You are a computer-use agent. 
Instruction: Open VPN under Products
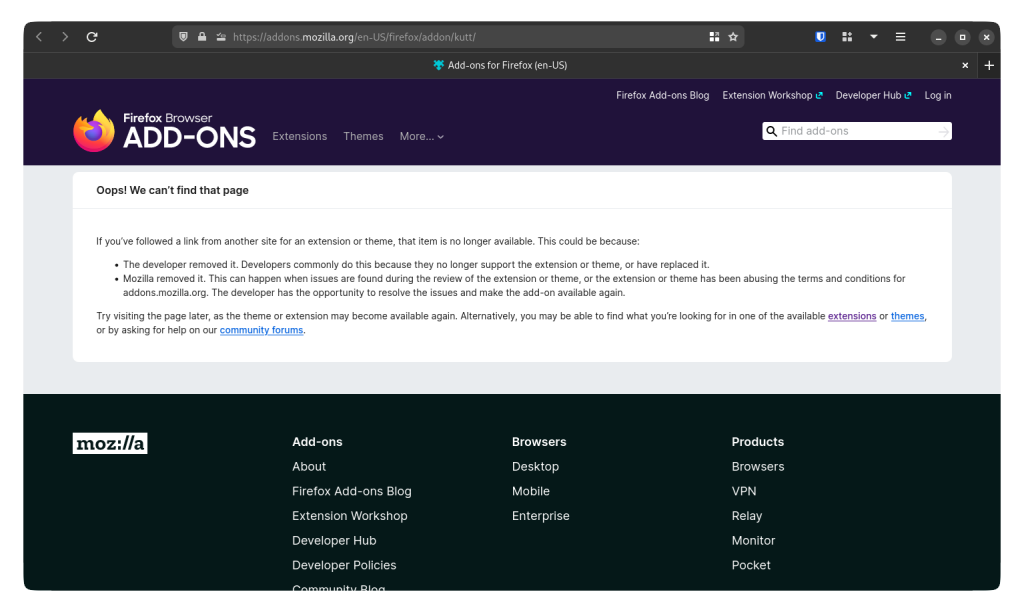point(744,491)
